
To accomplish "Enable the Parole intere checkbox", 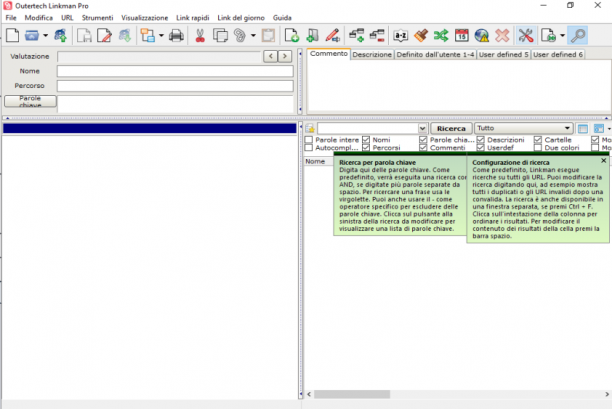I will pos(309,140).
